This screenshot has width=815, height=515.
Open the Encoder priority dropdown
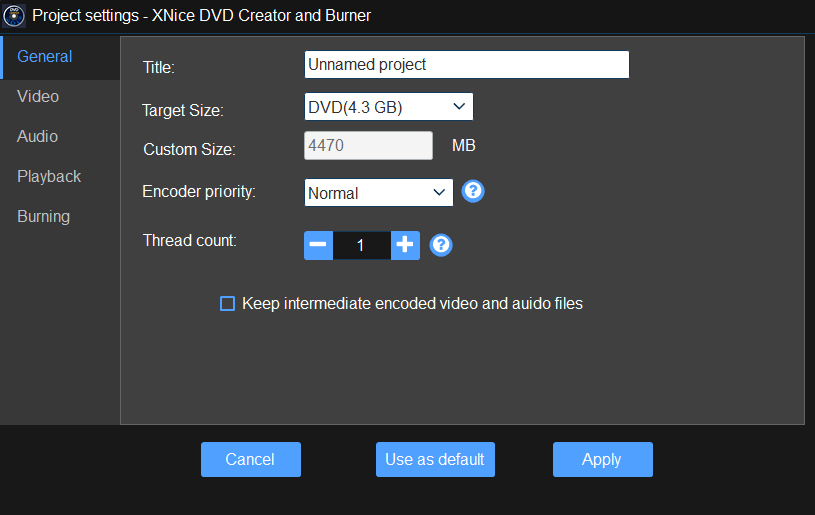pyautogui.click(x=378, y=193)
